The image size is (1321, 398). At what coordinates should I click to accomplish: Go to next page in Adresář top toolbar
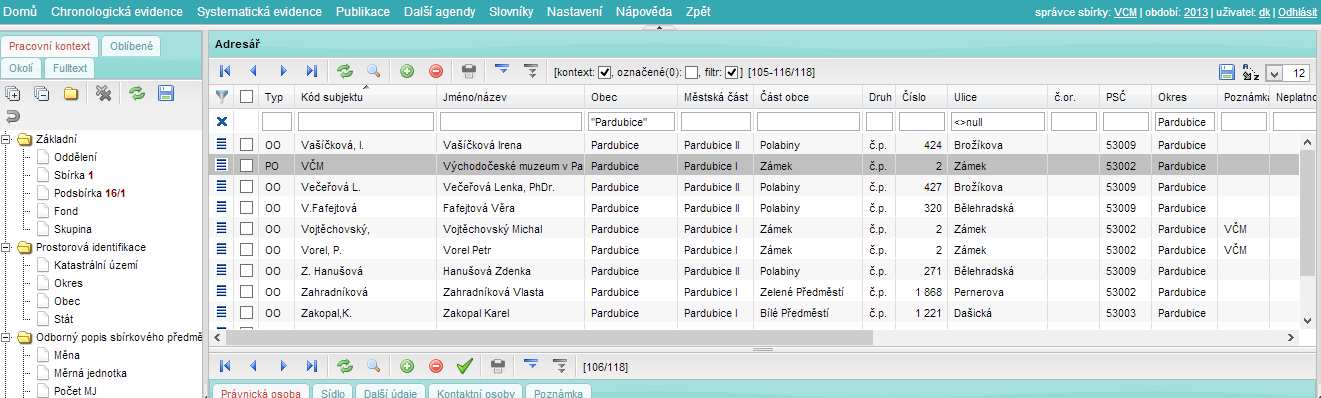283,72
